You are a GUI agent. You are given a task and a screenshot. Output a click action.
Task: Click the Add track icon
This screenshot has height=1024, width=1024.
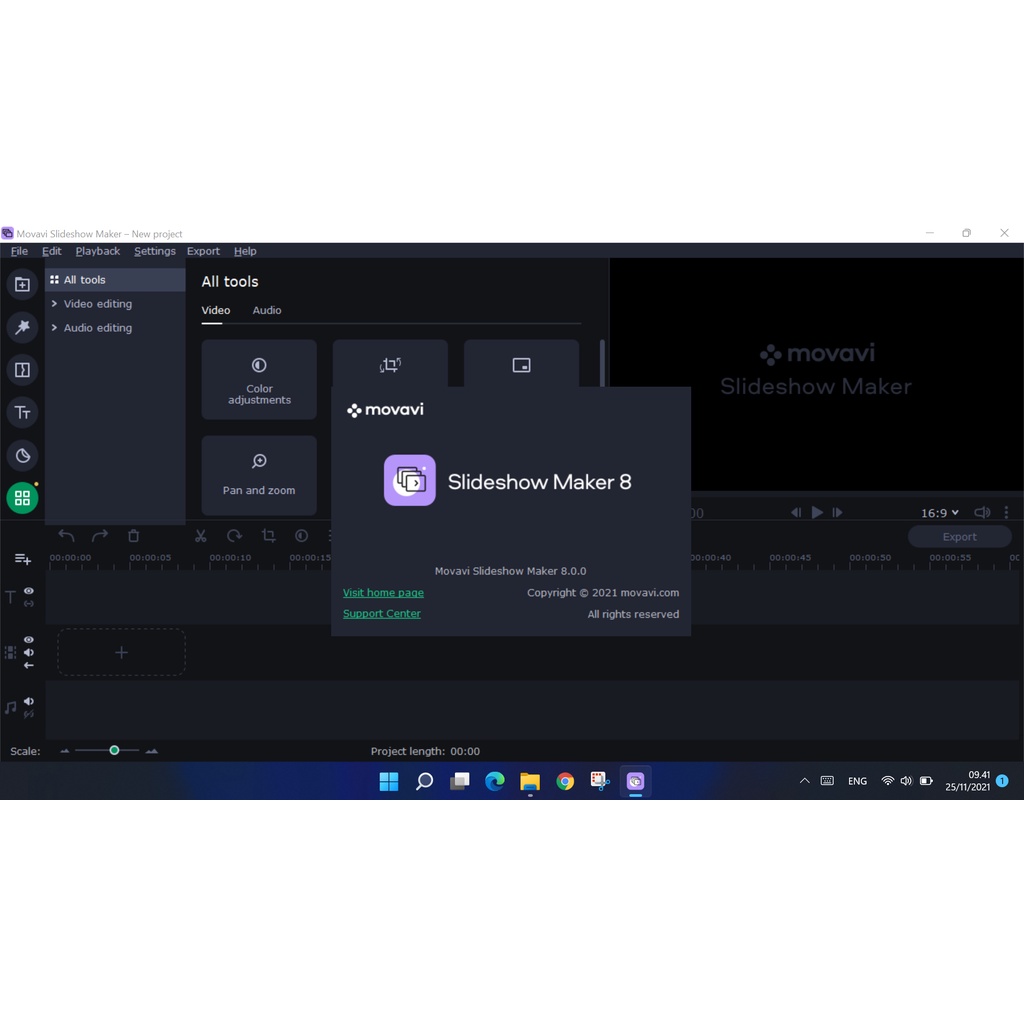[x=22, y=559]
